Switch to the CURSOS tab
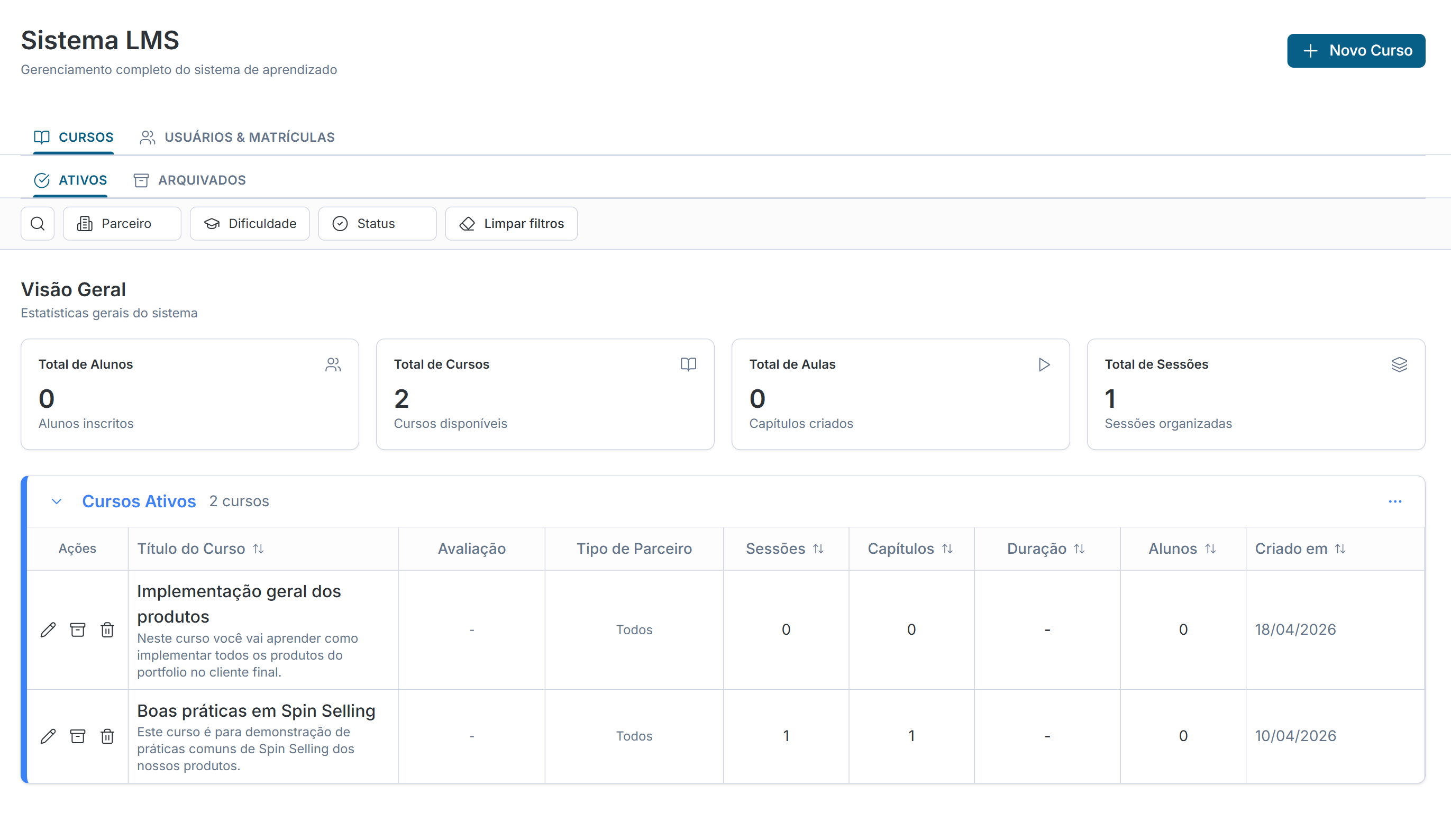This screenshot has height=840, width=1451. 74,137
